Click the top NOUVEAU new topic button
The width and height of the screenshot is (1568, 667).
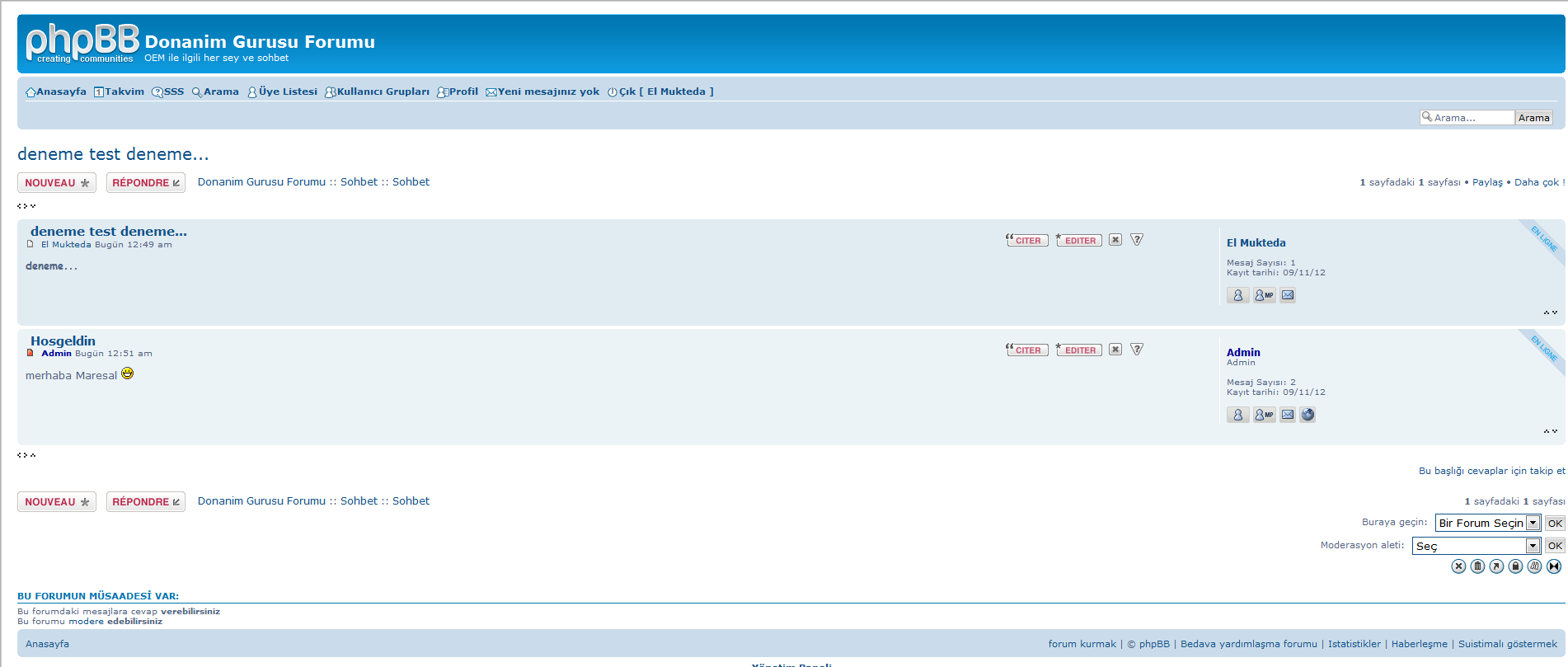point(57,183)
